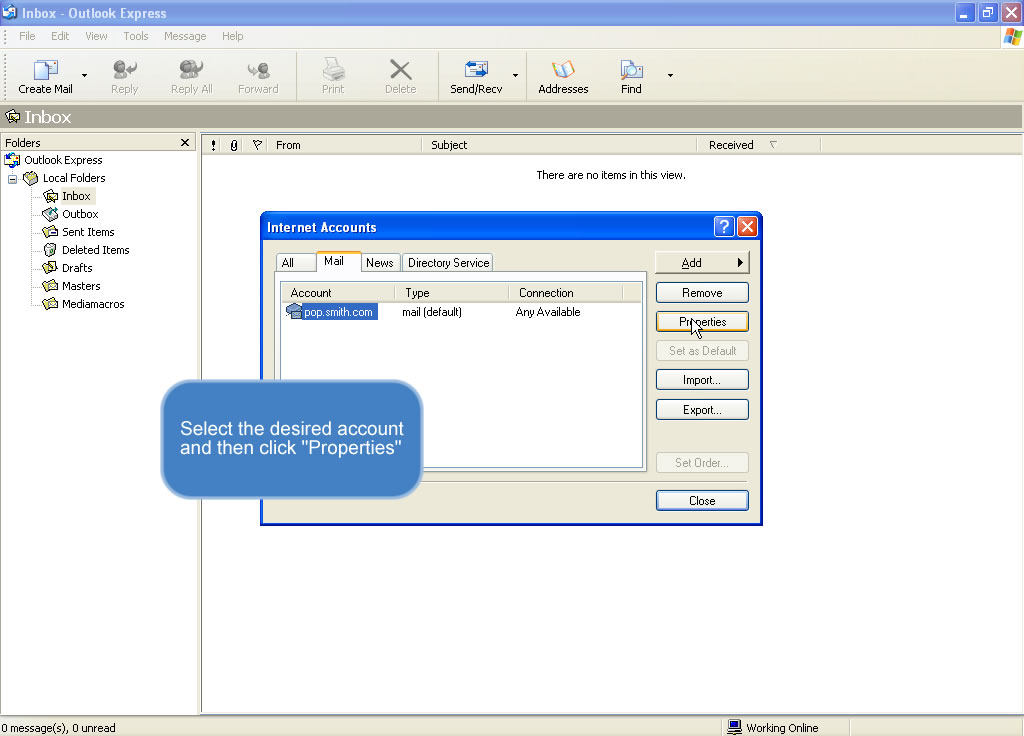Switch to the Directory Service tab
Image resolution: width=1024 pixels, height=736 pixels.
pos(448,263)
